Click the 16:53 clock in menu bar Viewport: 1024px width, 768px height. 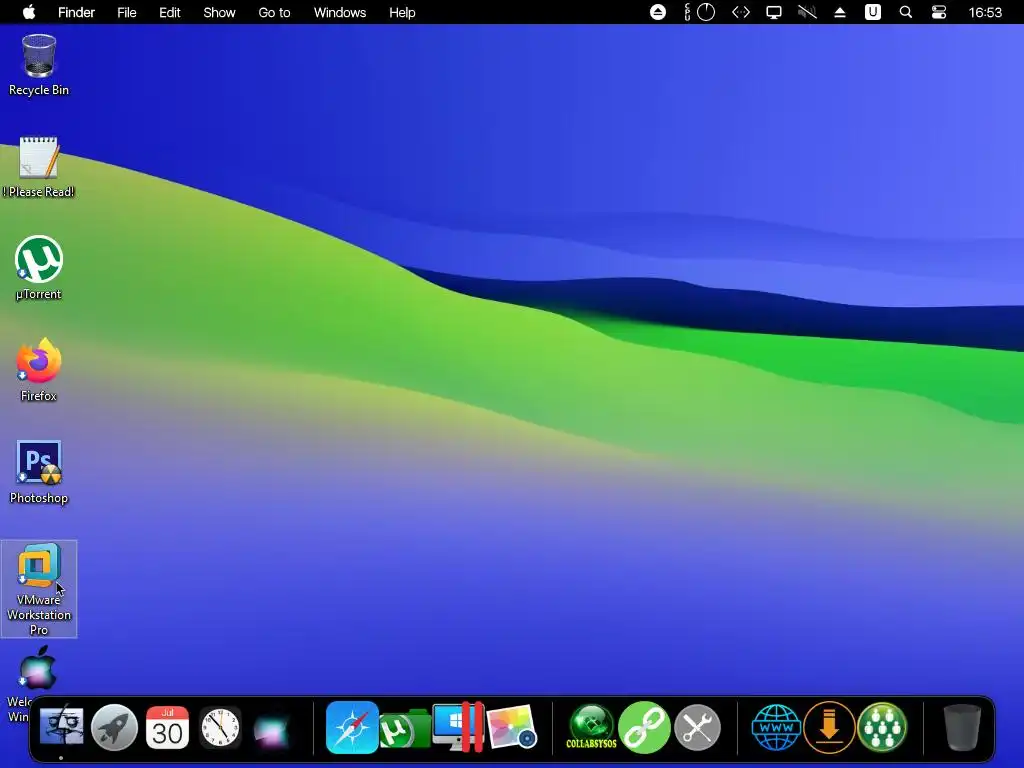[x=985, y=12]
